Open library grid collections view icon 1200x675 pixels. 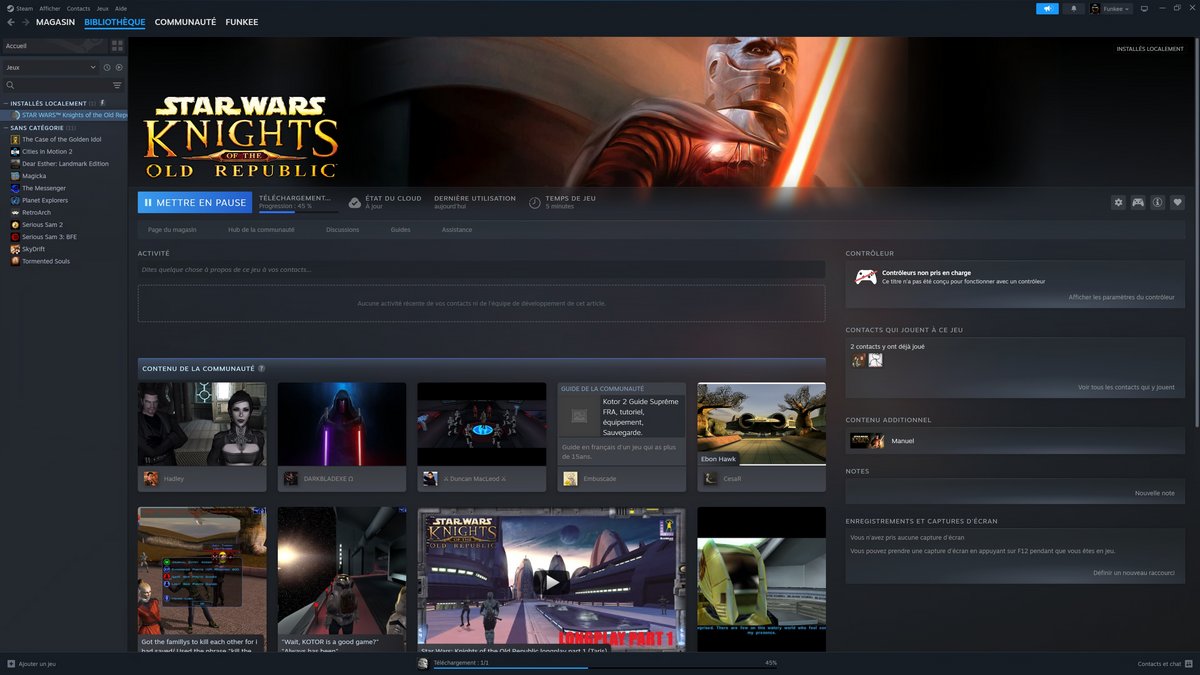tap(117, 46)
